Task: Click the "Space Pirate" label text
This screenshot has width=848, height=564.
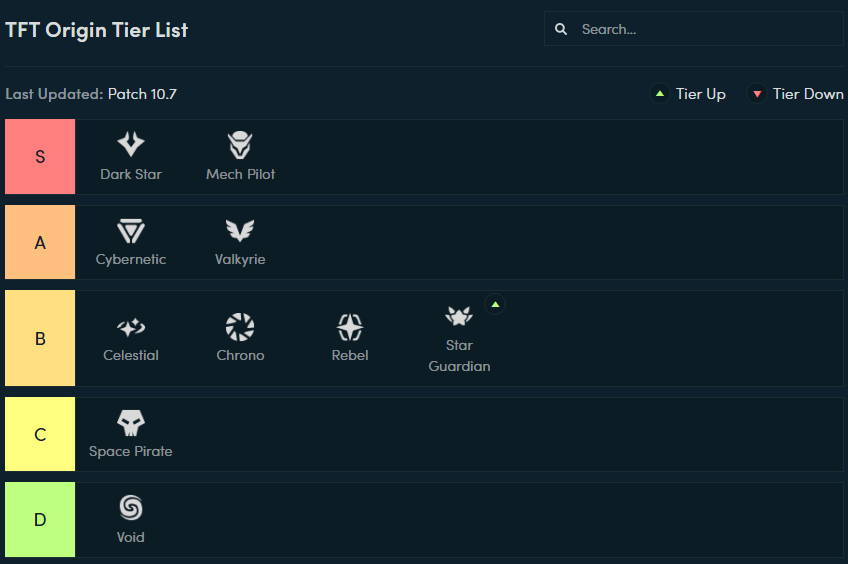Action: [x=131, y=451]
